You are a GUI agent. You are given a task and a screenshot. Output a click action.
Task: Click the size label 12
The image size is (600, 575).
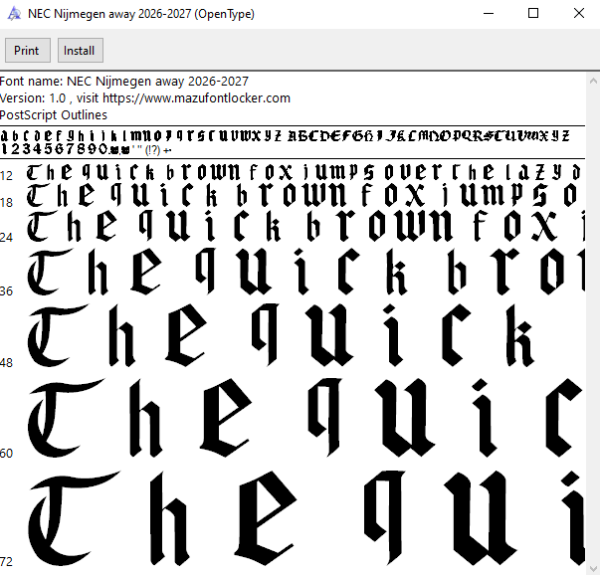coord(7,176)
